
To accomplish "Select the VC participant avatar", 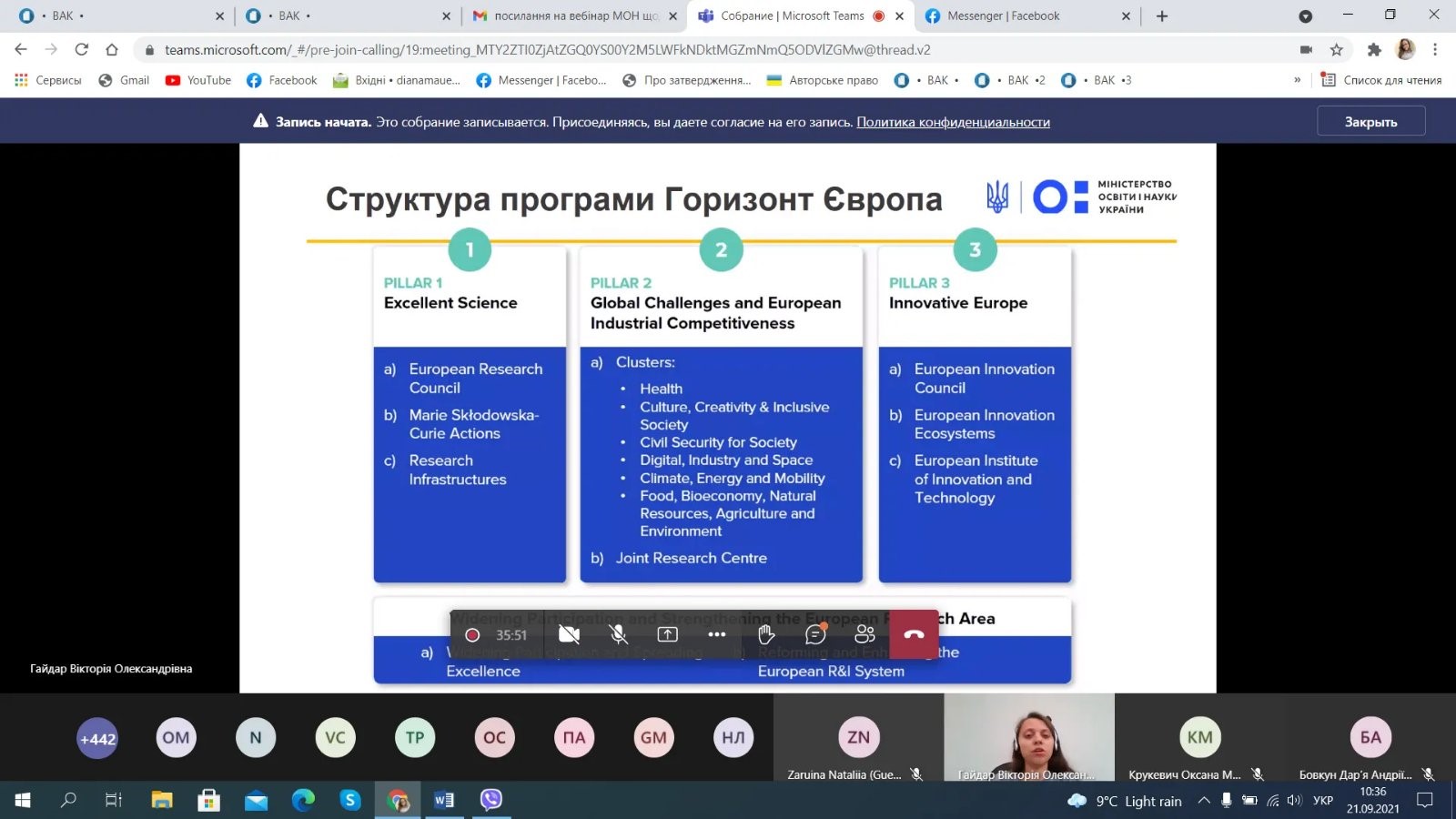I will click(335, 738).
